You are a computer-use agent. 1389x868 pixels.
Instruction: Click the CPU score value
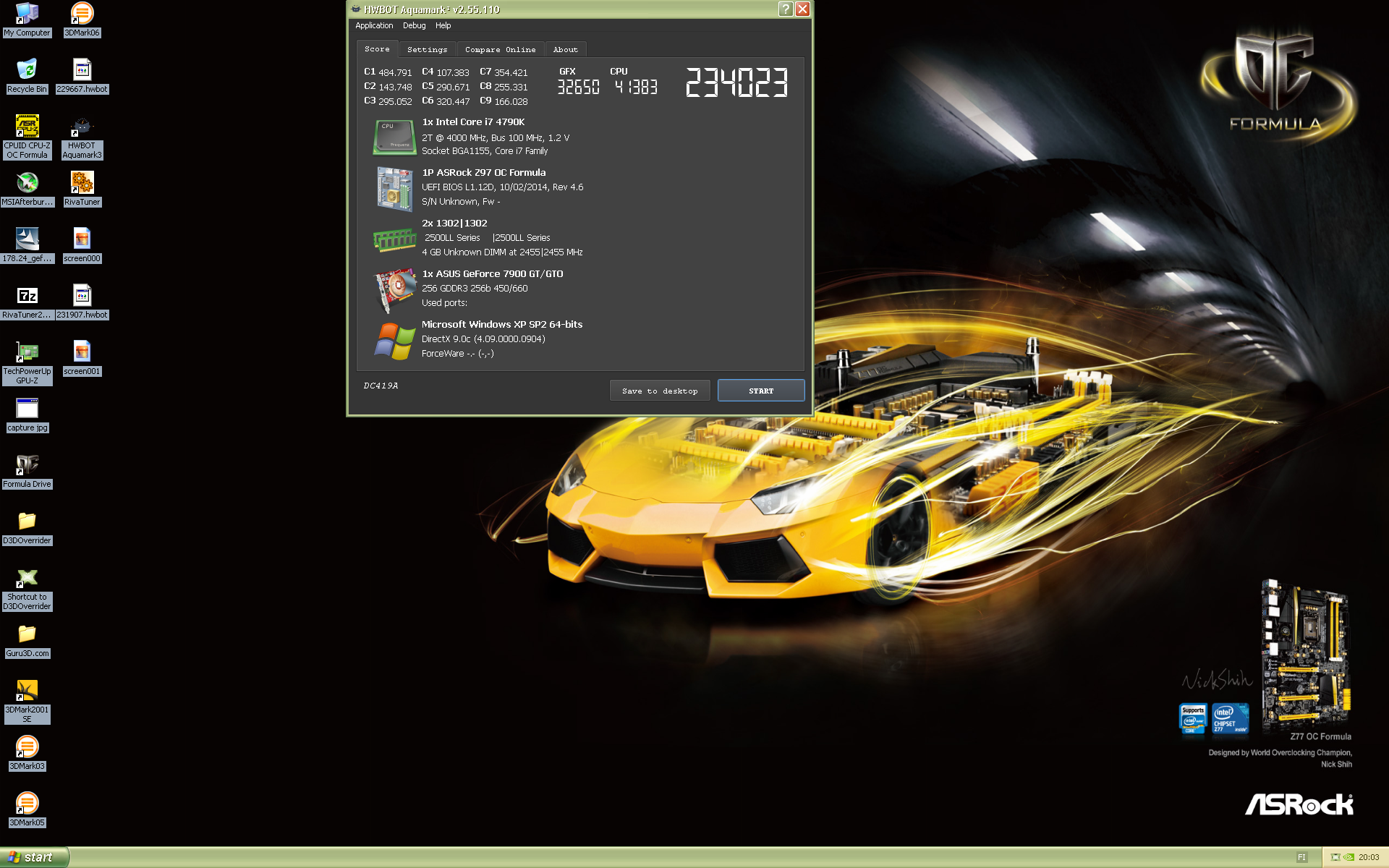[636, 87]
